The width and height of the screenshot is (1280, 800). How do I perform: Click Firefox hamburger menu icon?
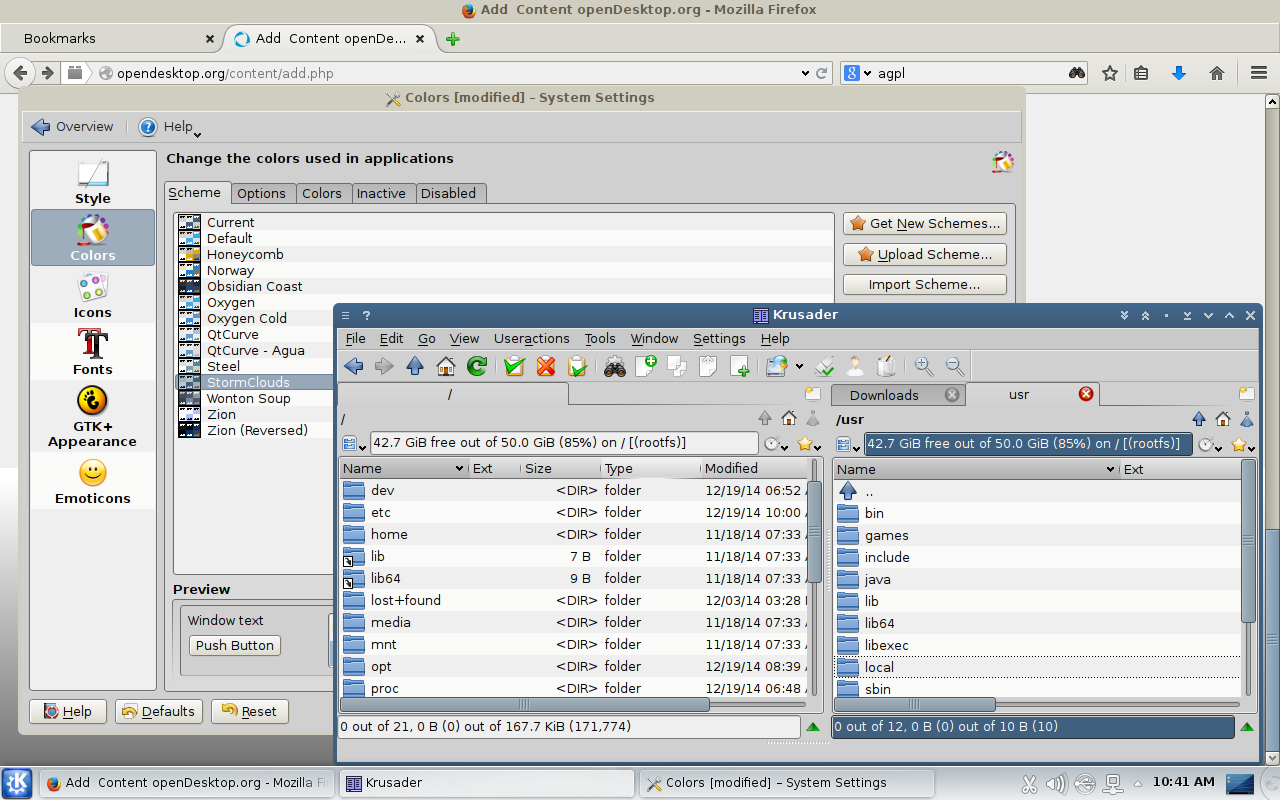tap(1259, 73)
